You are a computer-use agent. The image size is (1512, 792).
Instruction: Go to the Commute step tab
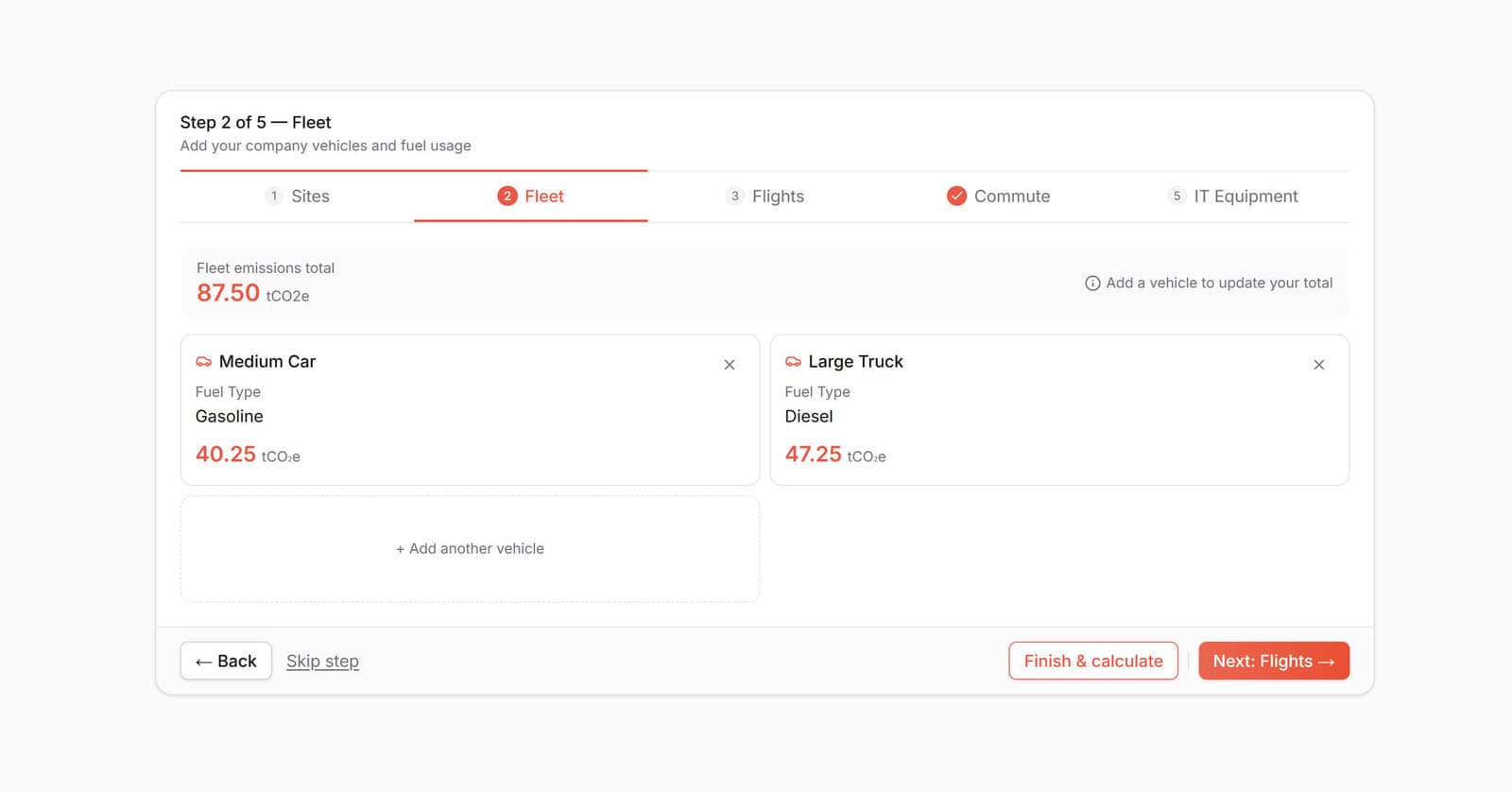(x=999, y=197)
